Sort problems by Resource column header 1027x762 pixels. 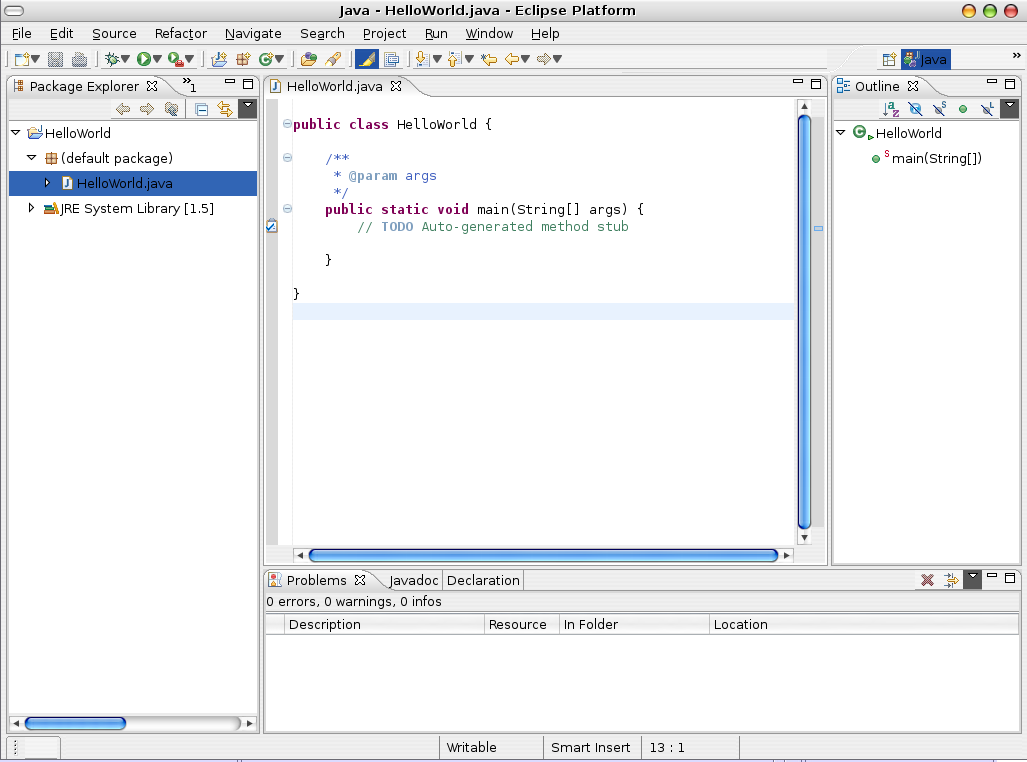522,624
